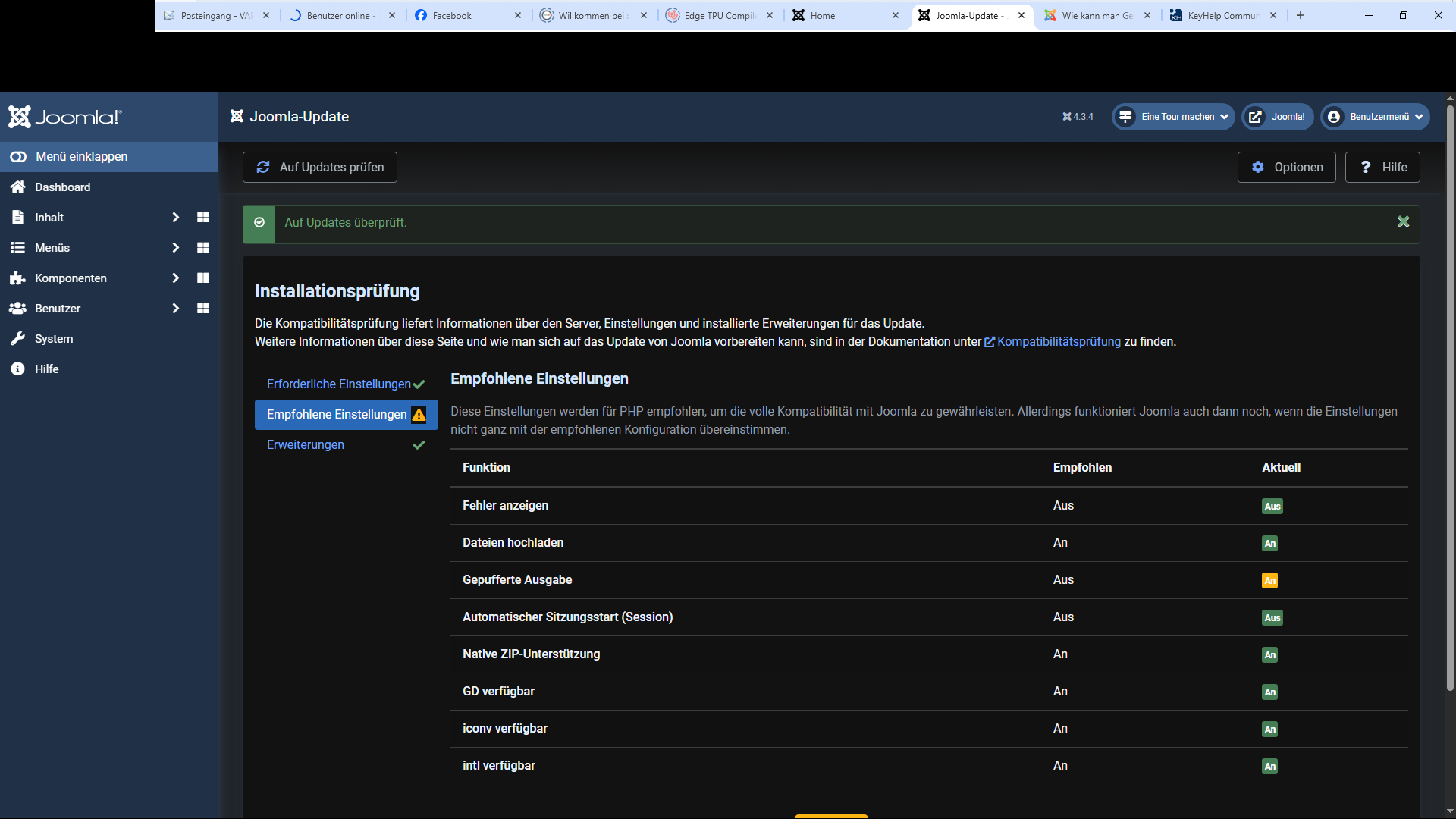1456x819 pixels.
Task: Dismiss the 'Auf Updates überprüft' message
Action: 1403,222
